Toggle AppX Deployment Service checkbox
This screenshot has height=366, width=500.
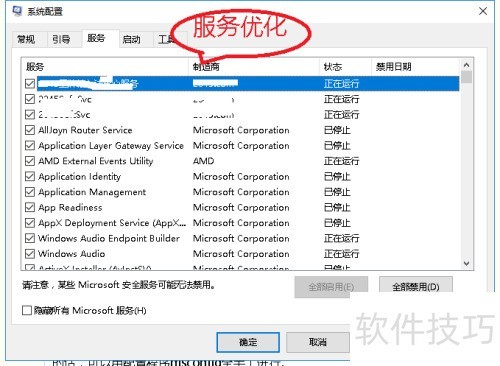[x=30, y=223]
